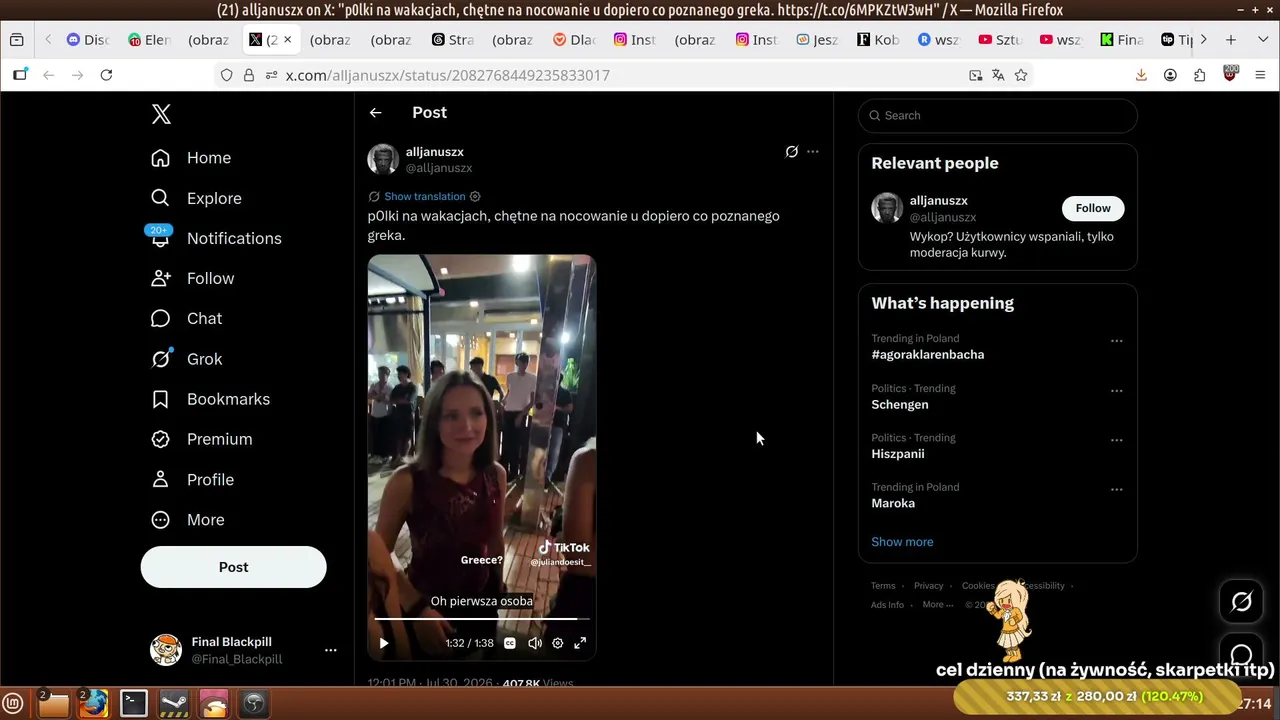1280x720 pixels.
Task: Open Firefox downloads panel
Action: coord(1141,75)
